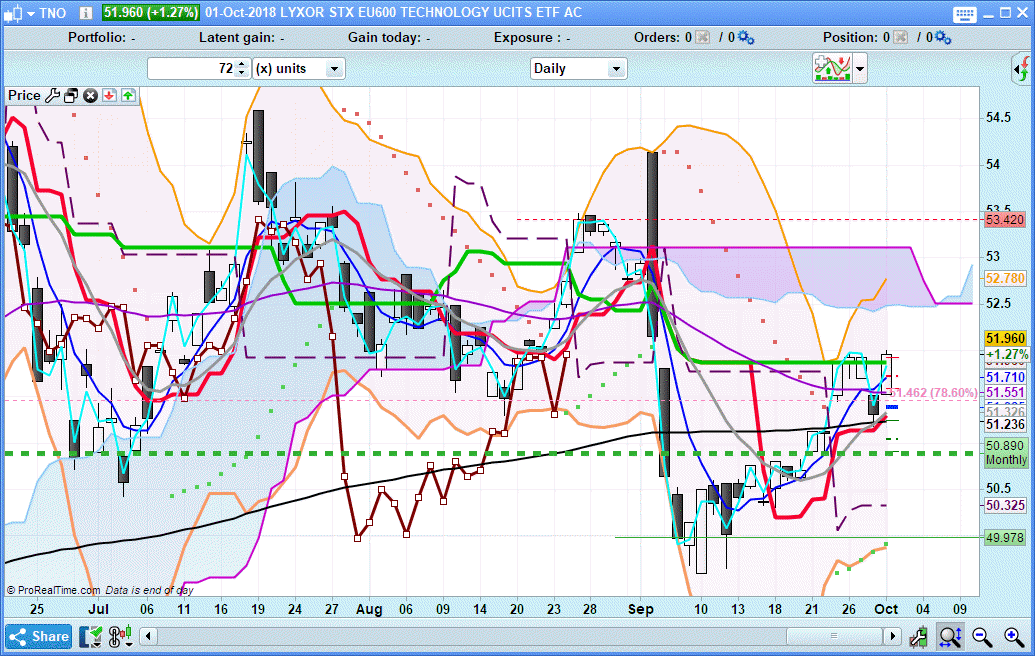Screen dimensions: 1035x656
Task: Open the on-screen keyboard shortcut icon
Action: coord(964,14)
